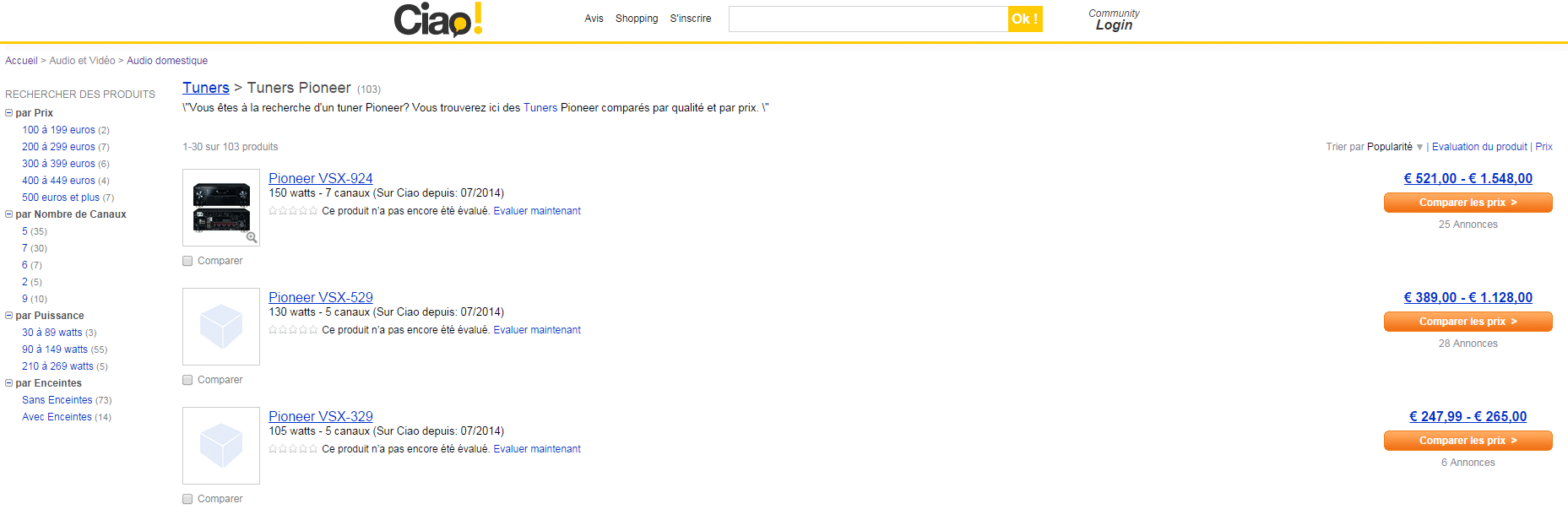The width and height of the screenshot is (1568, 520).
Task: Click '28 Annonces' under VSX-529 price
Action: coord(1468,344)
